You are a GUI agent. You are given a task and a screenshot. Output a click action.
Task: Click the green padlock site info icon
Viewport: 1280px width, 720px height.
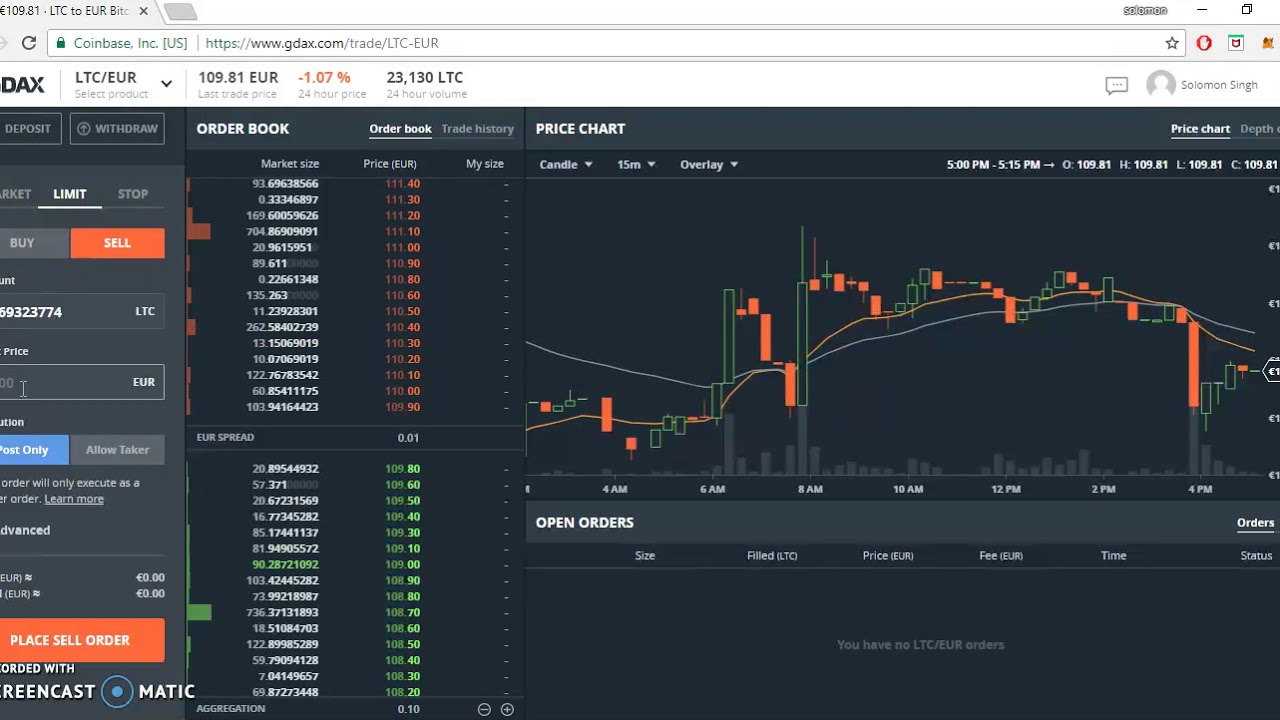[x=62, y=43]
